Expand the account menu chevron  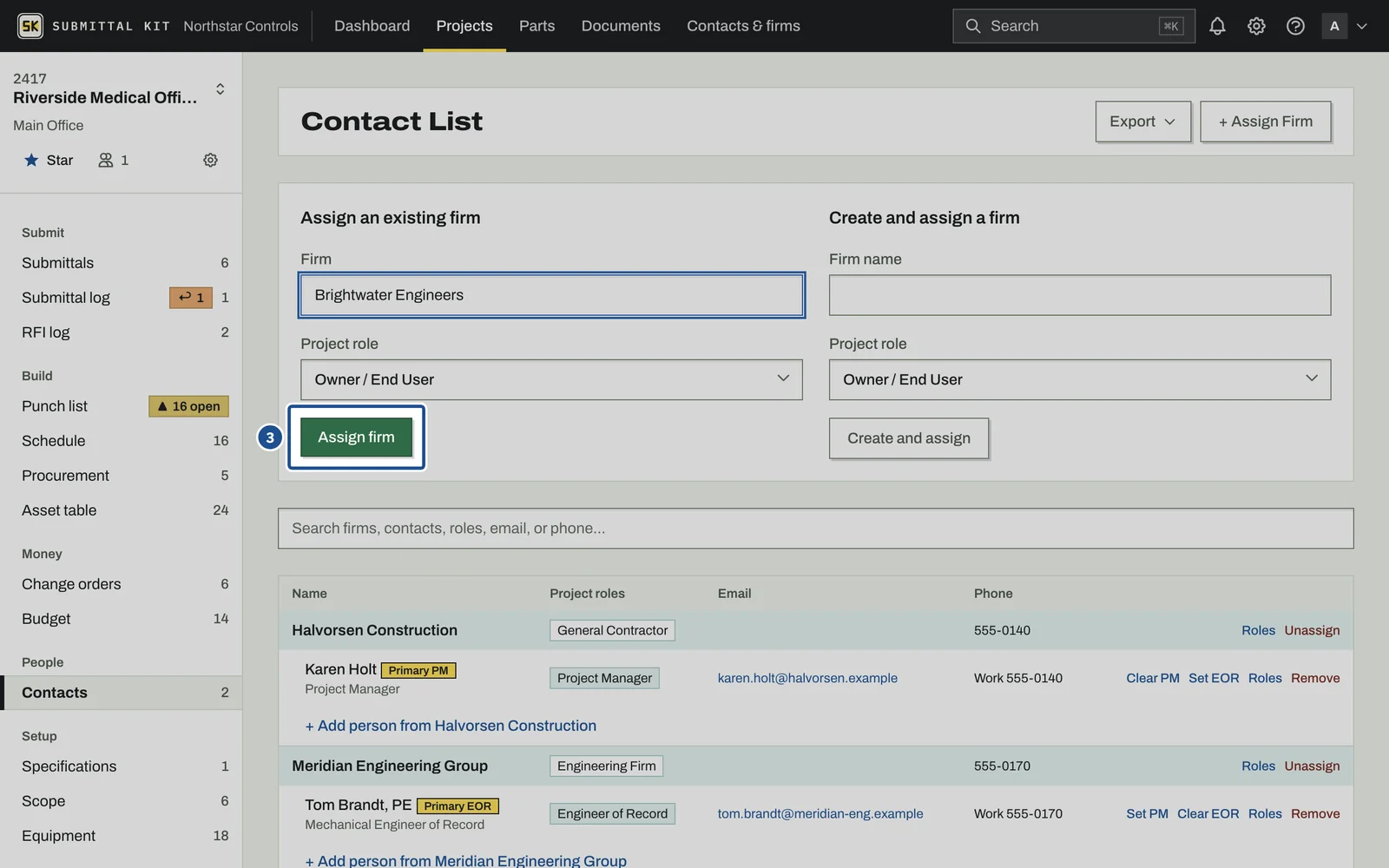pyautogui.click(x=1362, y=26)
